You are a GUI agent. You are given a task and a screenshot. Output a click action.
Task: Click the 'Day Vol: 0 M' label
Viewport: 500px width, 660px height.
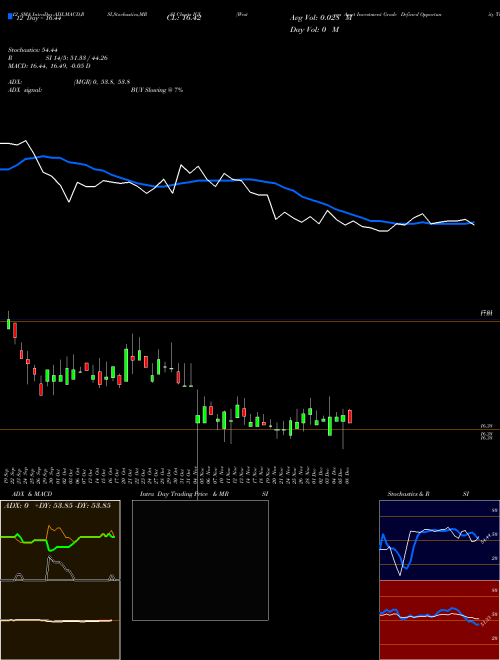point(314,29)
